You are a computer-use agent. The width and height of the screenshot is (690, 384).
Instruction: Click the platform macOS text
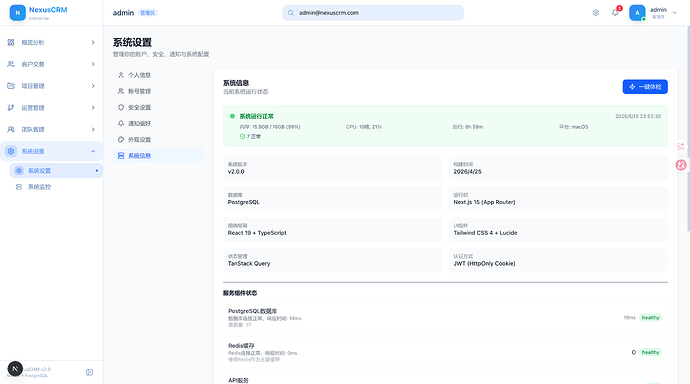pos(573,127)
